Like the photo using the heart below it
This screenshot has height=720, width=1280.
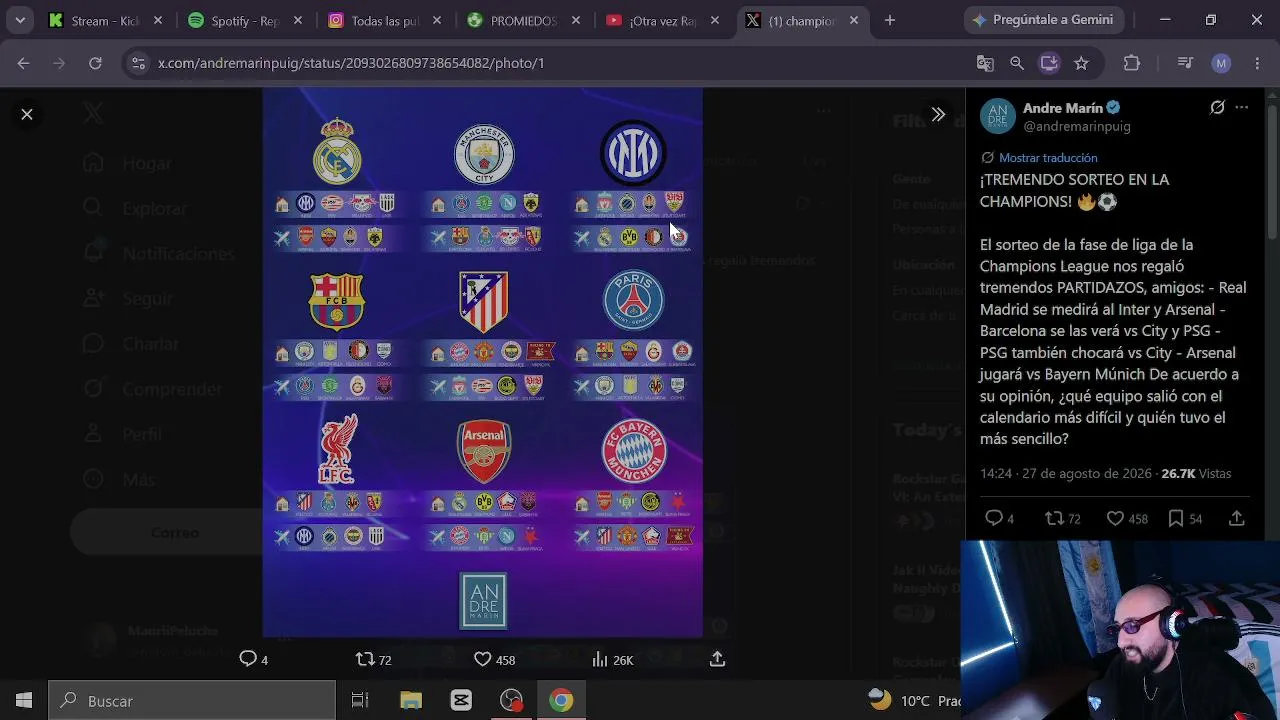coord(482,659)
